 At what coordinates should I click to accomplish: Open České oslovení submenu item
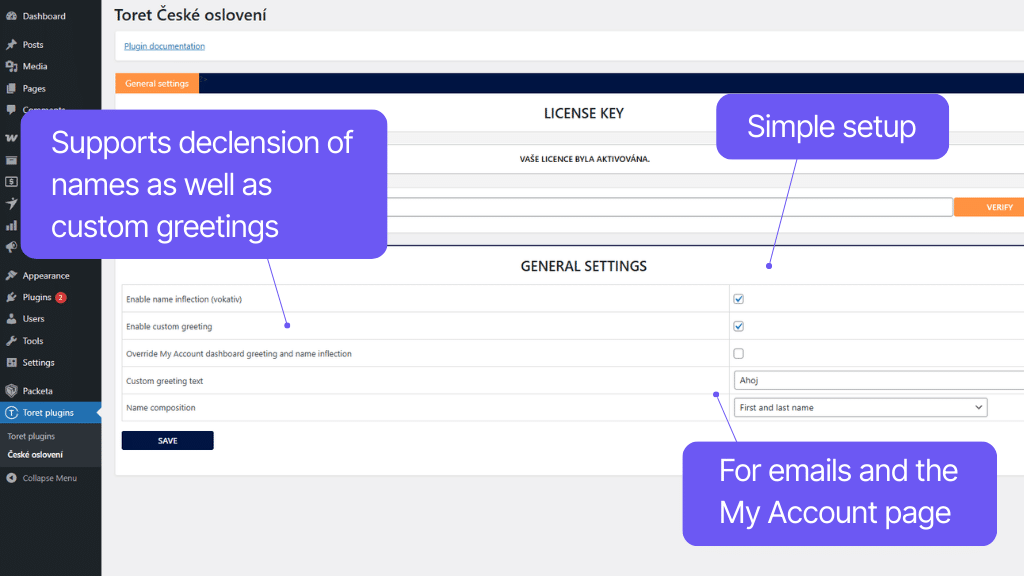pyautogui.click(x=35, y=455)
